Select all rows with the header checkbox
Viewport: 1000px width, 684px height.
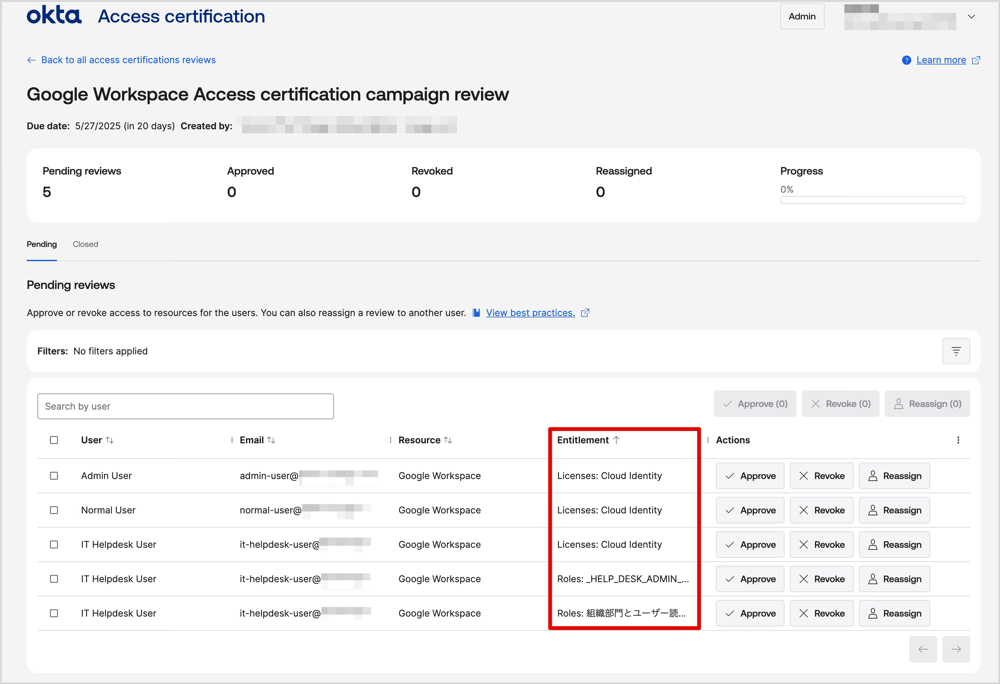54,440
